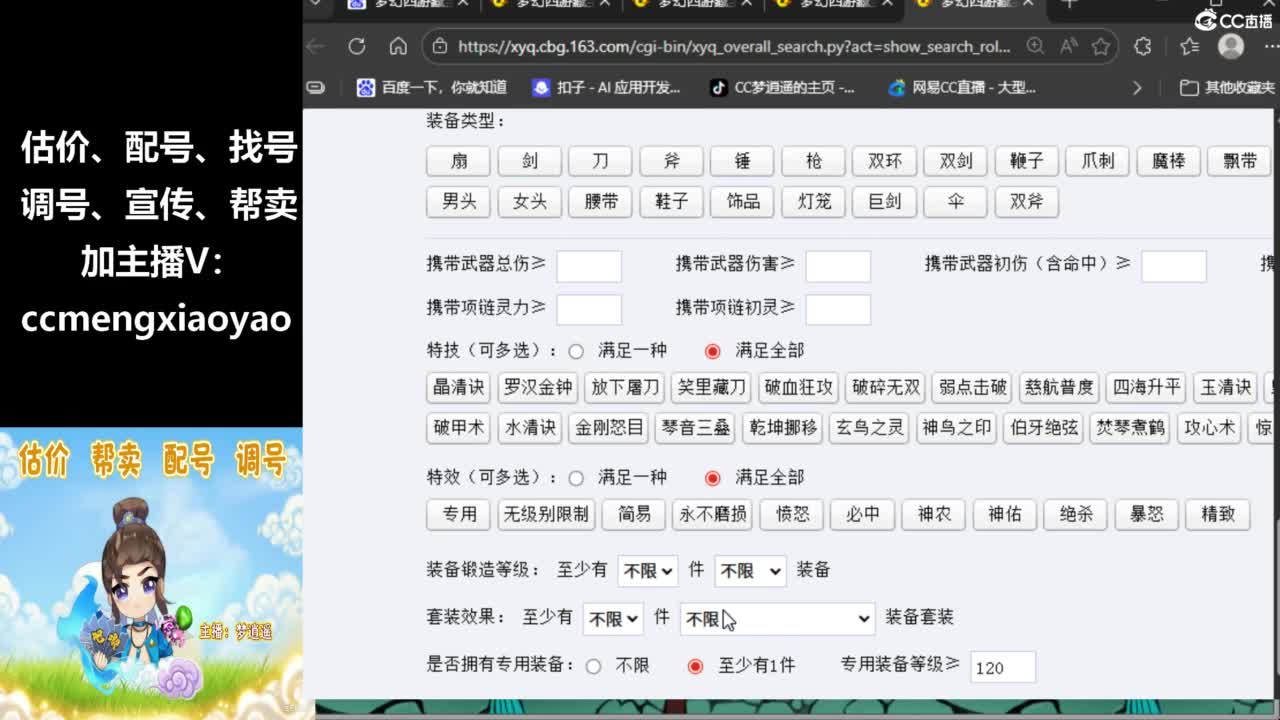Click the magnifier zoom icon in address bar
Image resolution: width=1280 pixels, height=720 pixels.
1035,46
